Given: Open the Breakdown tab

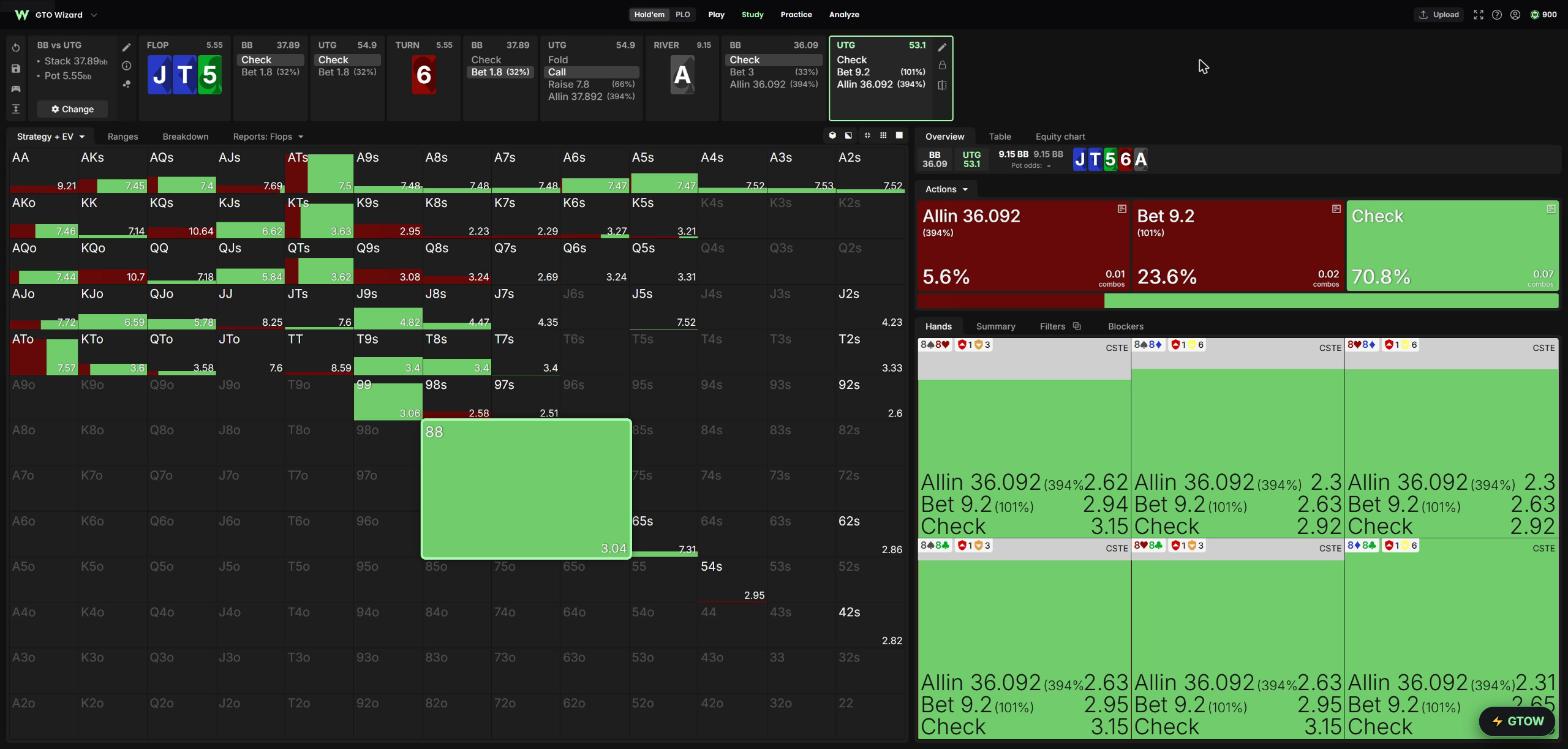Looking at the screenshot, I should tap(186, 137).
